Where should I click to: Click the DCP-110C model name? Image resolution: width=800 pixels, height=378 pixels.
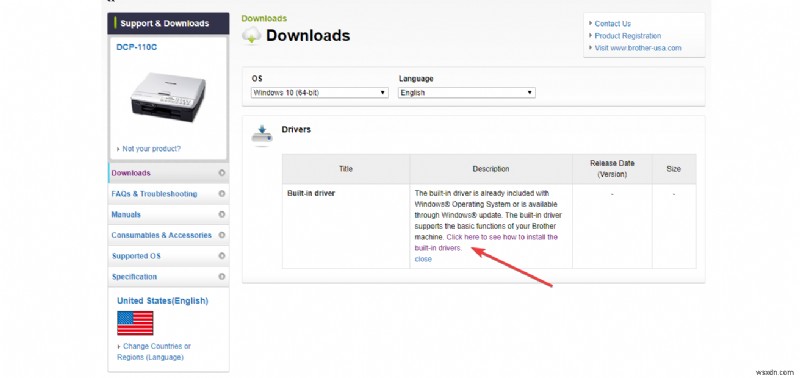point(137,47)
